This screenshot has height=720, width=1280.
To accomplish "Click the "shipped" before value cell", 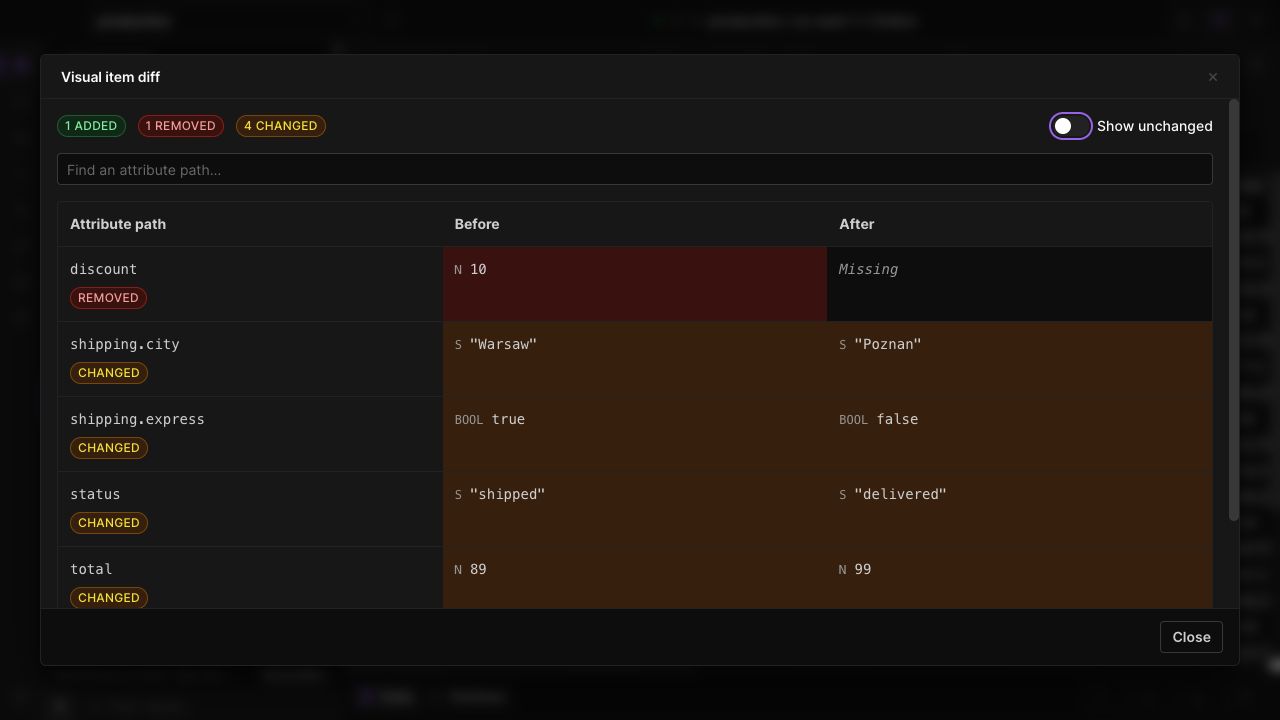I will [x=635, y=509].
